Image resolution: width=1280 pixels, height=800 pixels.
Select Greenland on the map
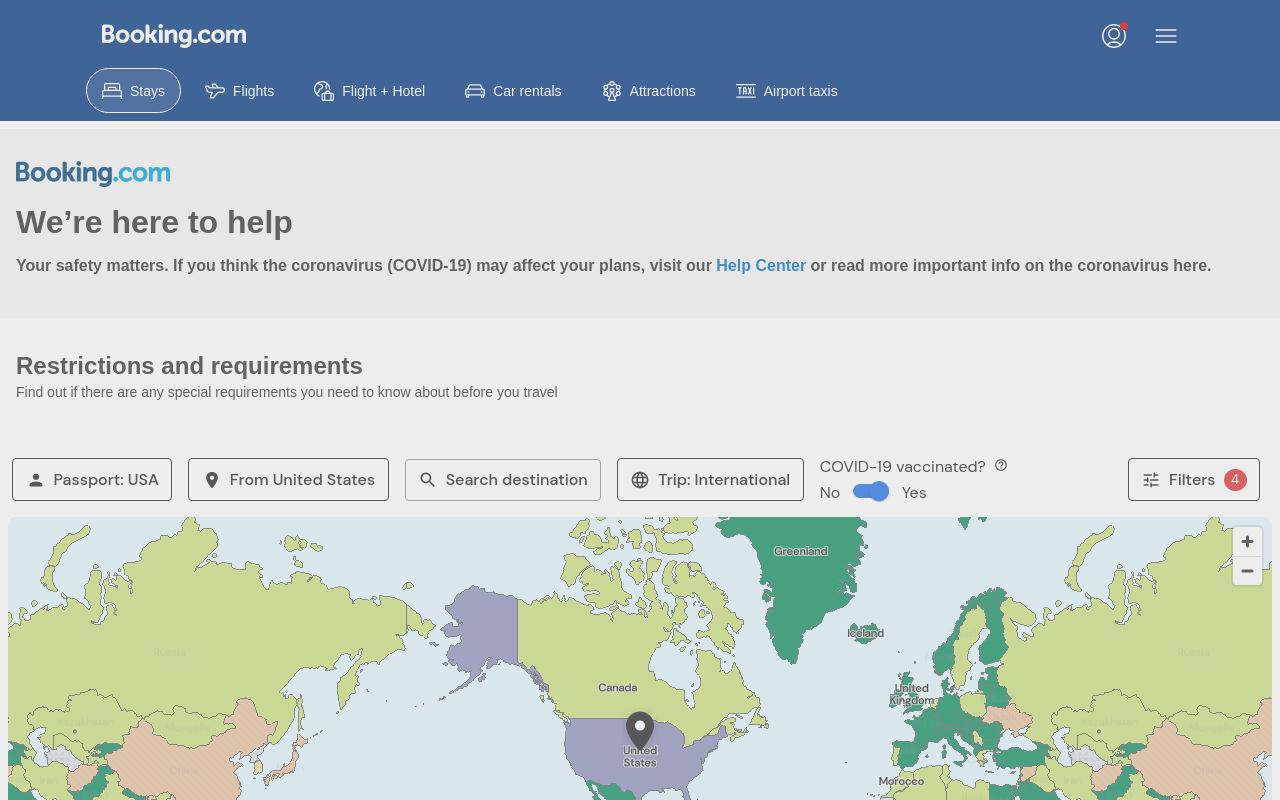801,551
